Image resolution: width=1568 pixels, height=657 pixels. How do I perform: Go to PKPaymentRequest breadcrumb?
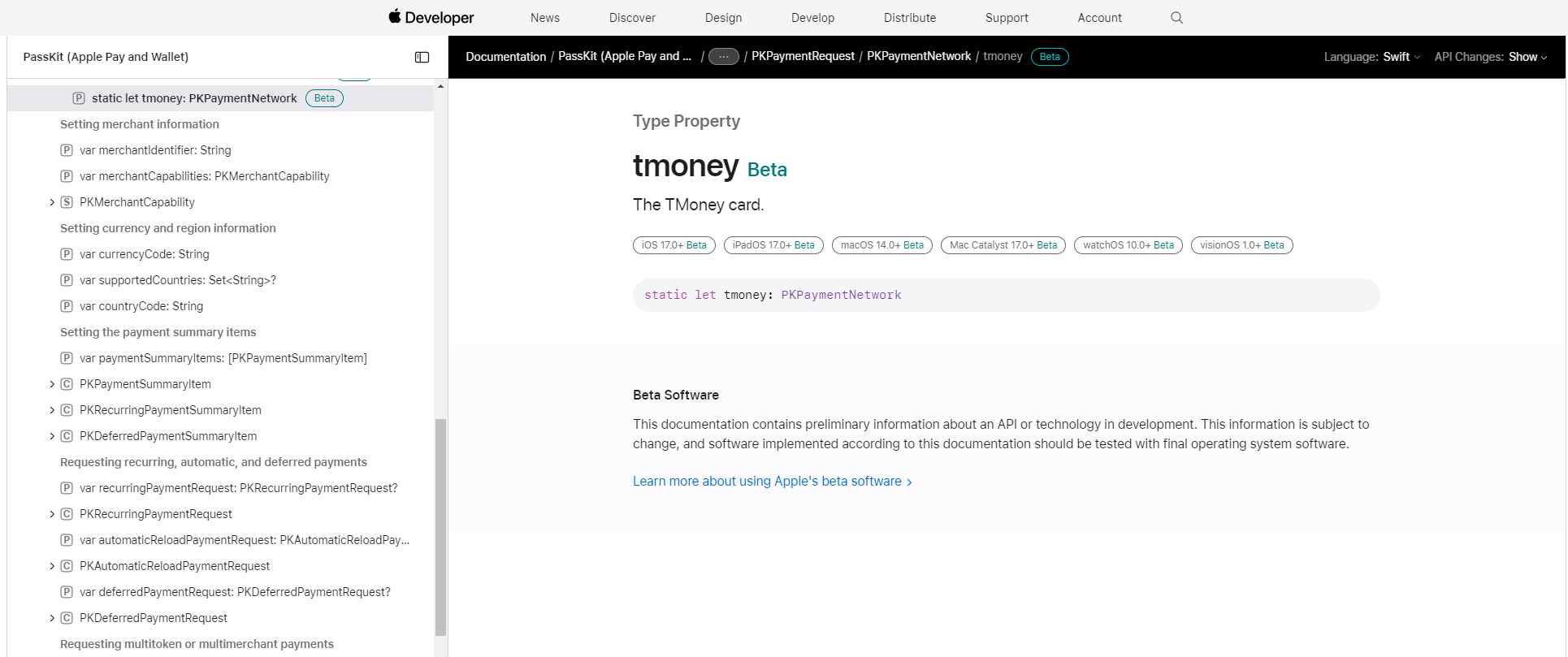click(x=803, y=57)
